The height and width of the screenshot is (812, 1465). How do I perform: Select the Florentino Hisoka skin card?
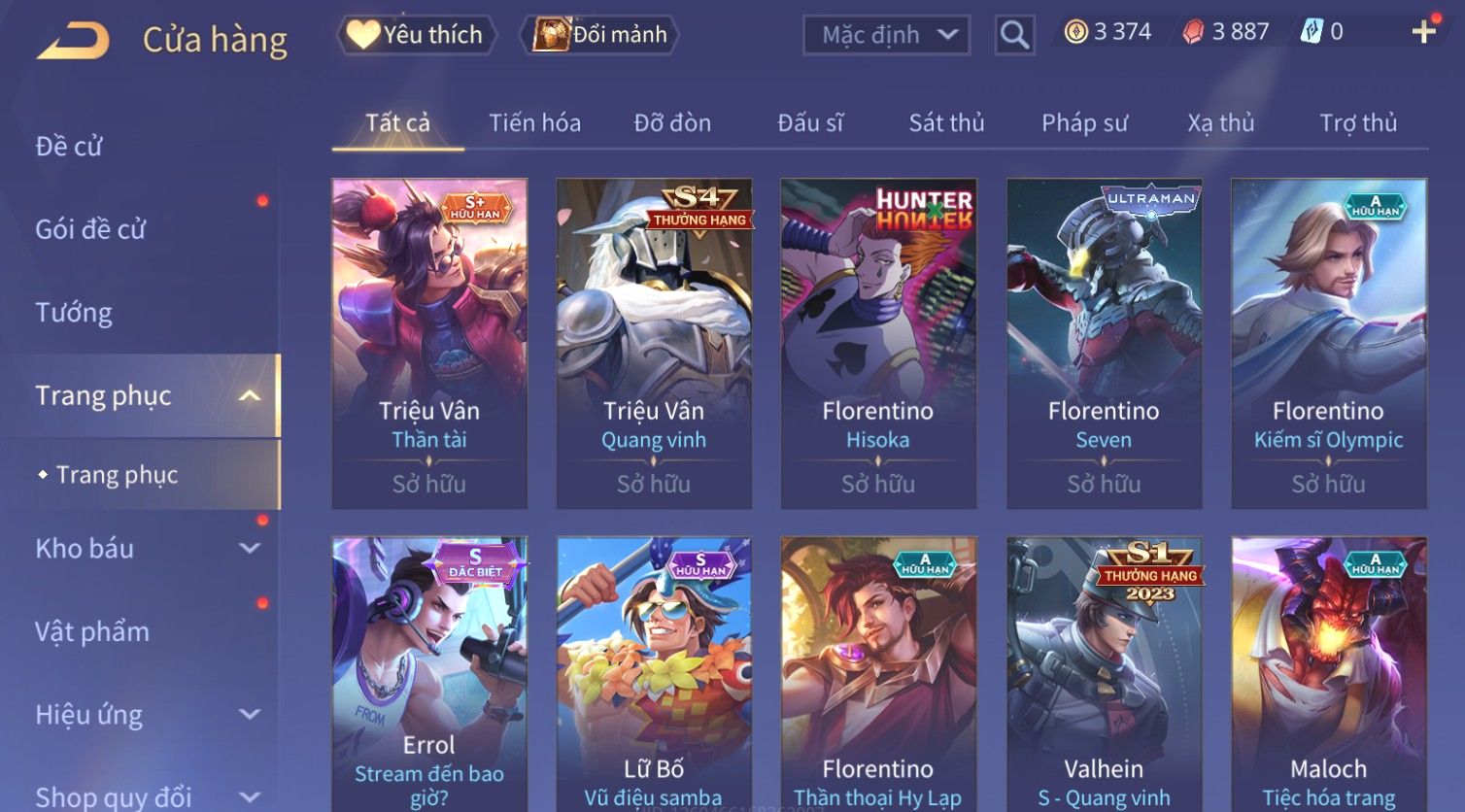878,344
